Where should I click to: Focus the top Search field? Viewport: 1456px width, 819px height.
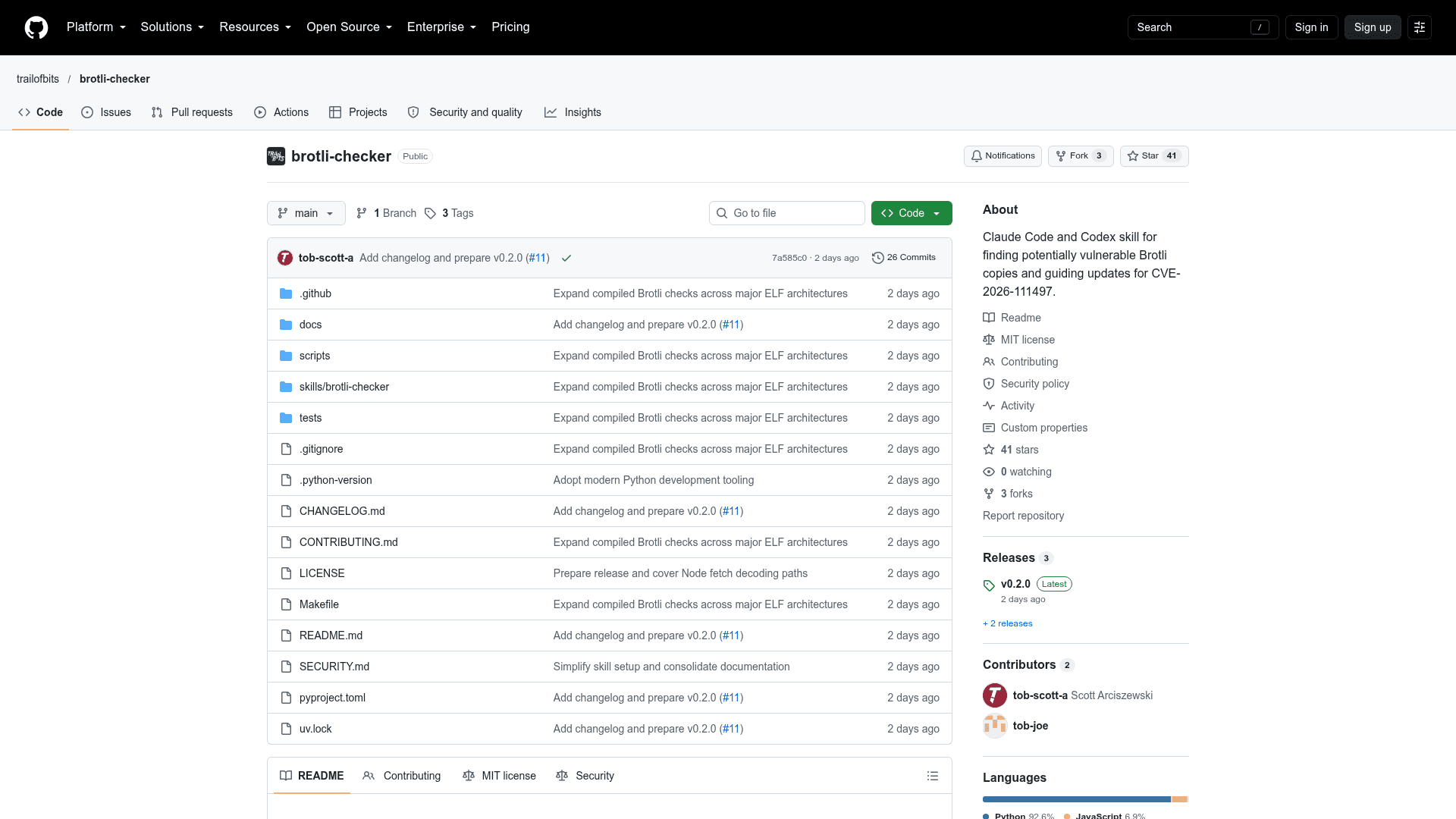[x=1203, y=27]
